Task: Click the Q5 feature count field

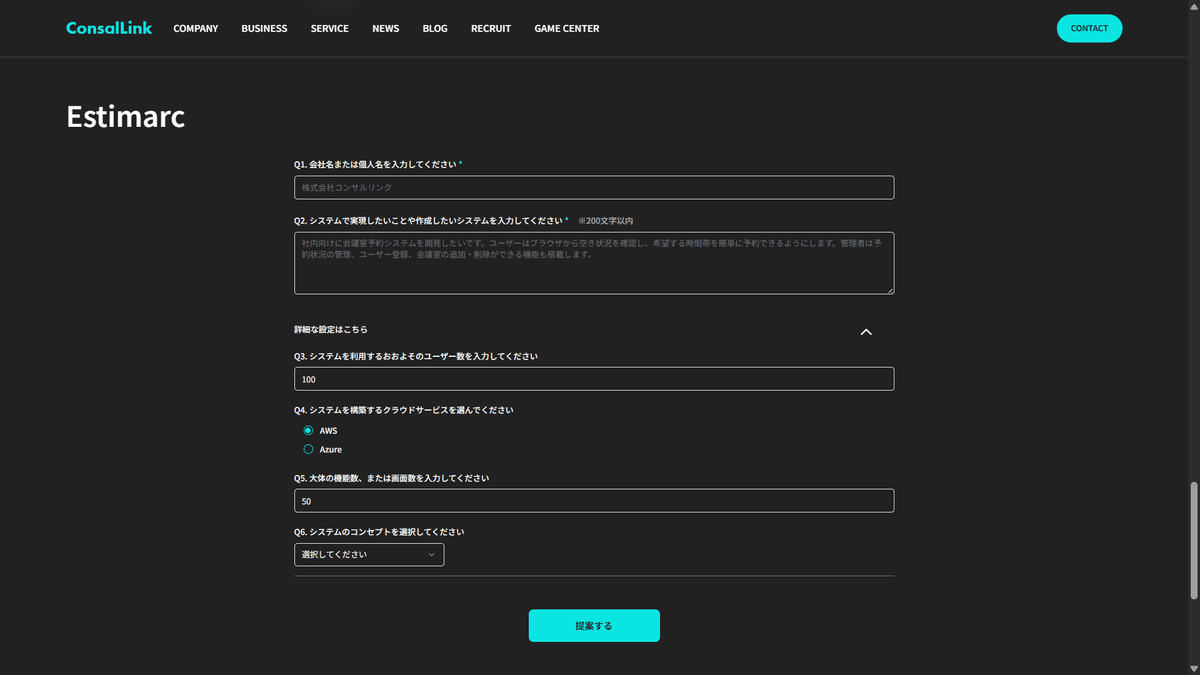Action: point(594,501)
